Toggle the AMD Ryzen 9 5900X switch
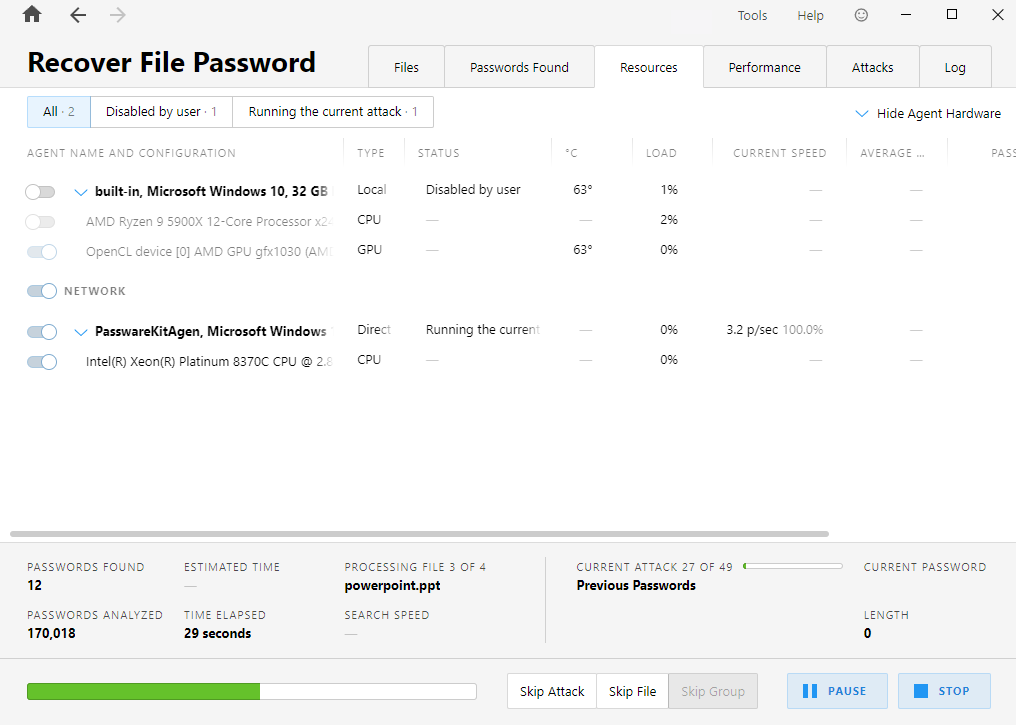 (x=41, y=222)
